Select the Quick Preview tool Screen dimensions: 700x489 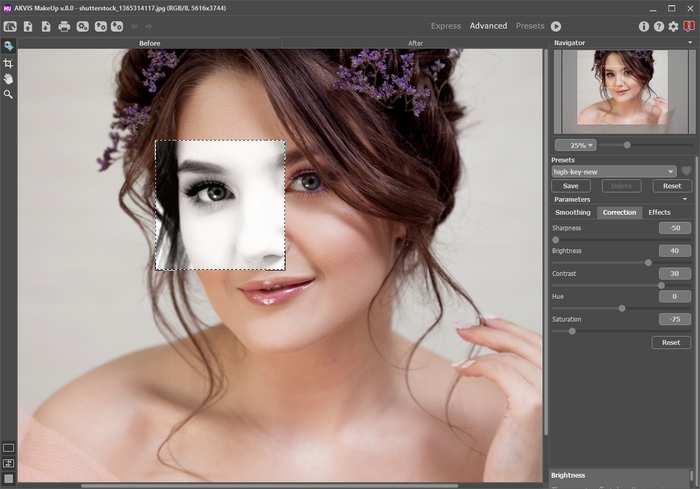[x=8, y=46]
